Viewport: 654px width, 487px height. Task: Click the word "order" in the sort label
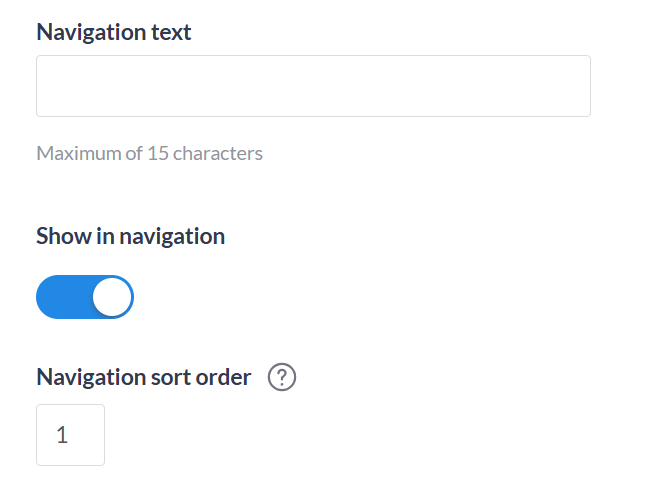click(225, 377)
